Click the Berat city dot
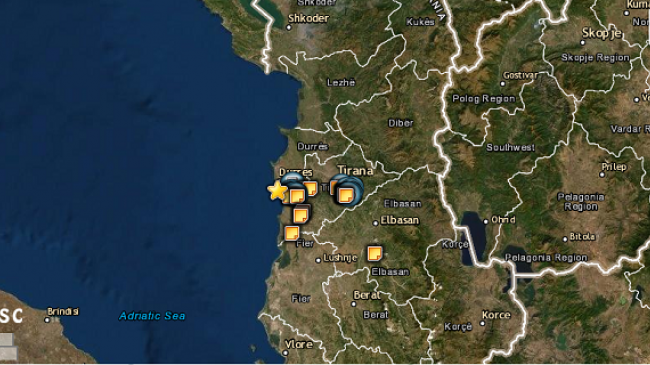This screenshot has height=365, width=650. [x=354, y=304]
